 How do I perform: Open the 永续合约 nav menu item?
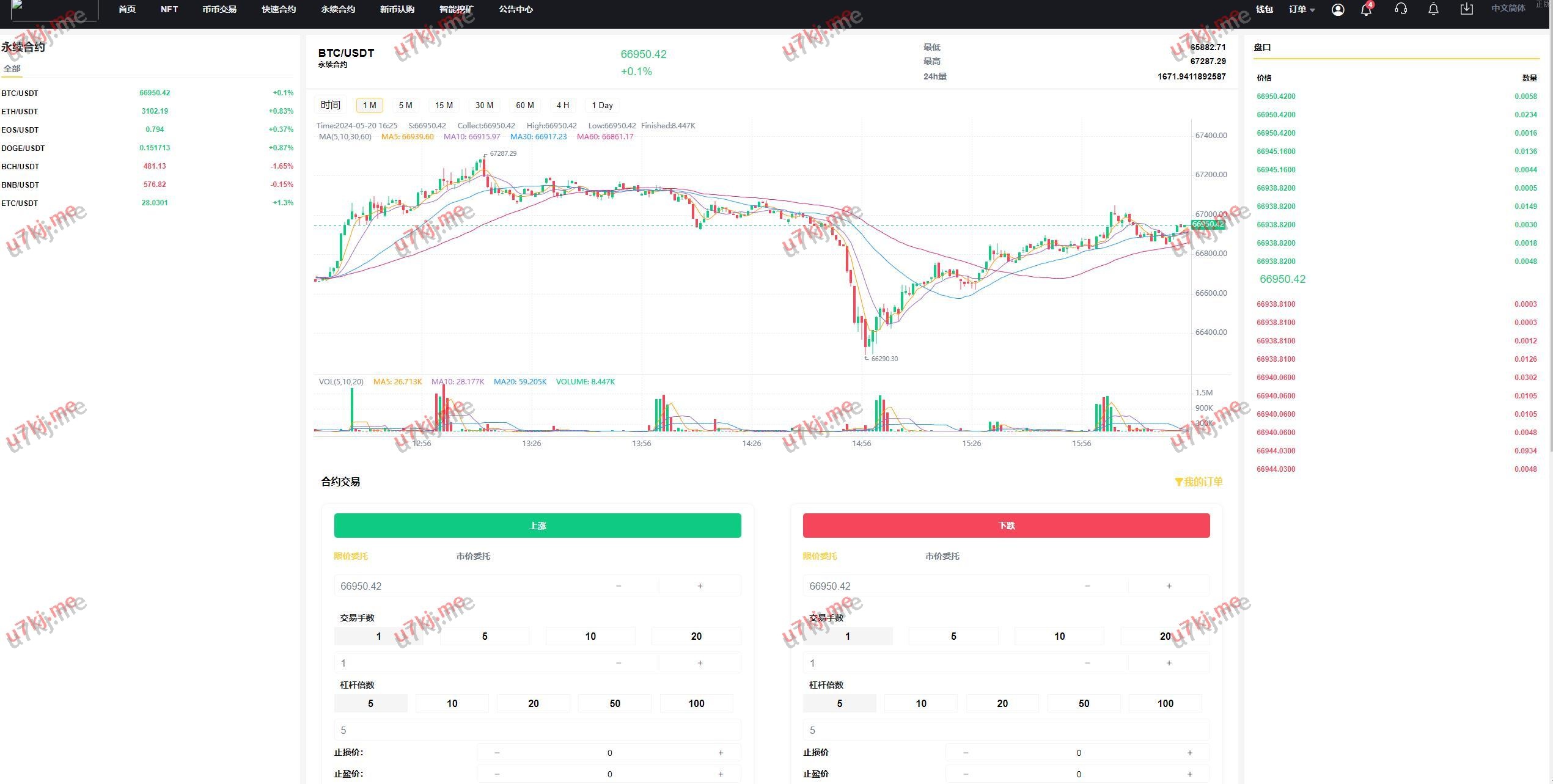[x=338, y=10]
